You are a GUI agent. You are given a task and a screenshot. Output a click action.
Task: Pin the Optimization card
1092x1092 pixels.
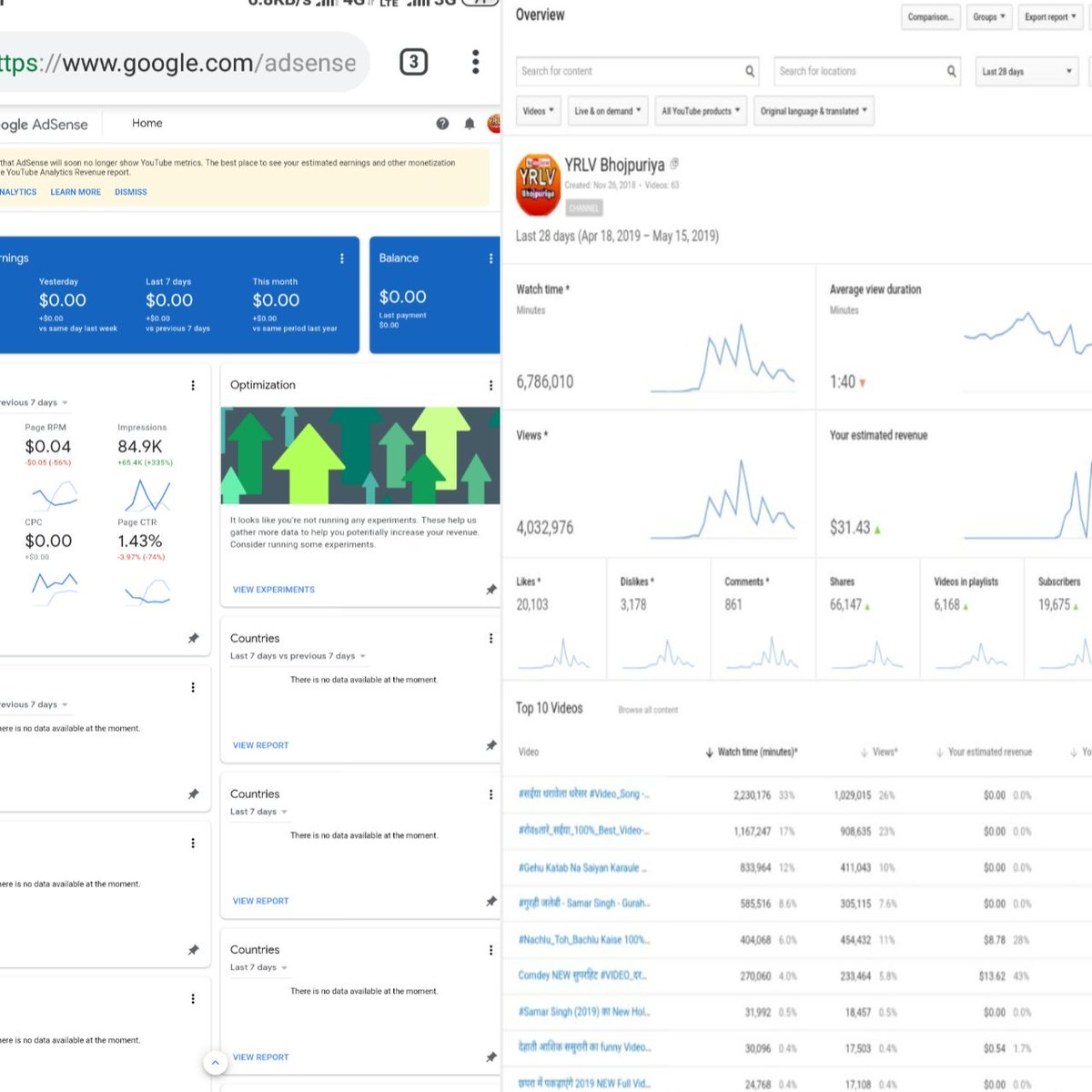(x=491, y=590)
